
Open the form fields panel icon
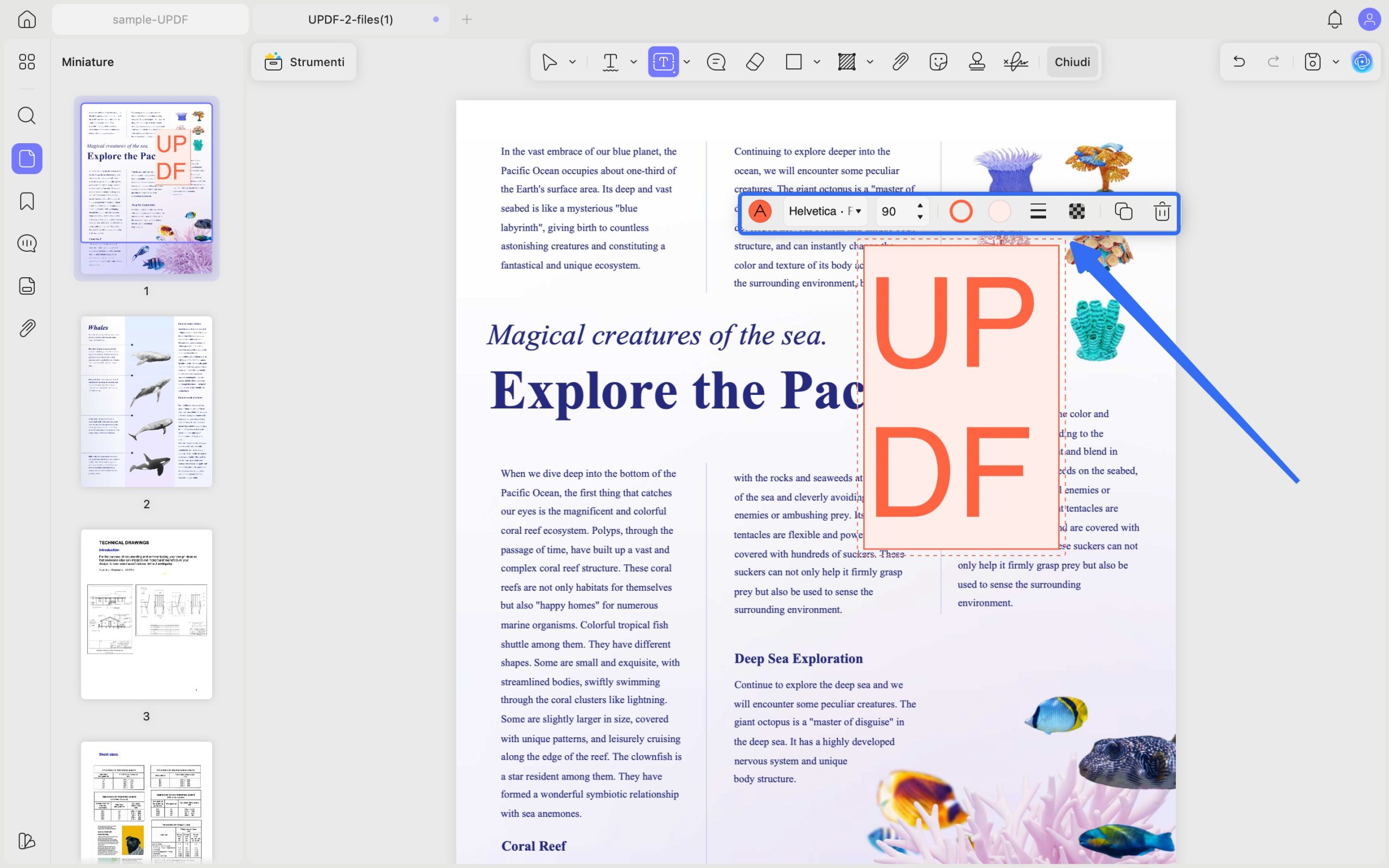(x=27, y=286)
